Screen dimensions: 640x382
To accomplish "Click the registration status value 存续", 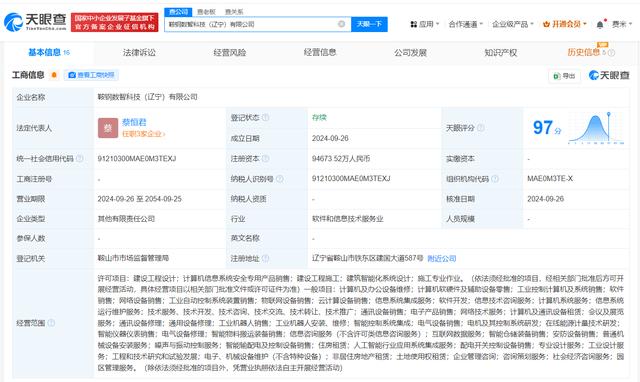I will [x=319, y=118].
